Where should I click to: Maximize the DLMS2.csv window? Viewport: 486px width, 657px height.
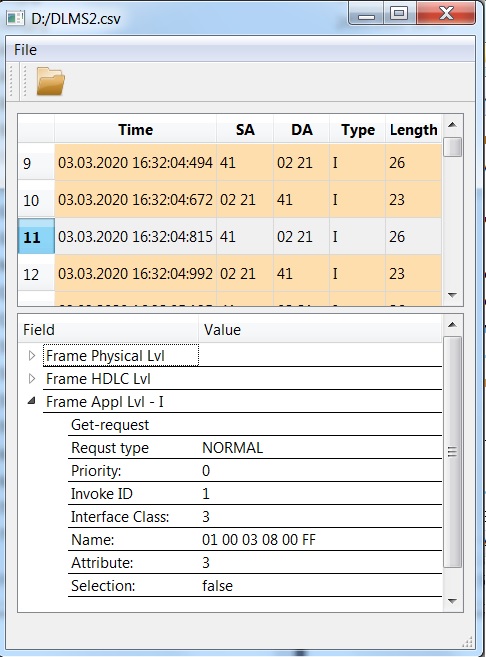[x=399, y=14]
